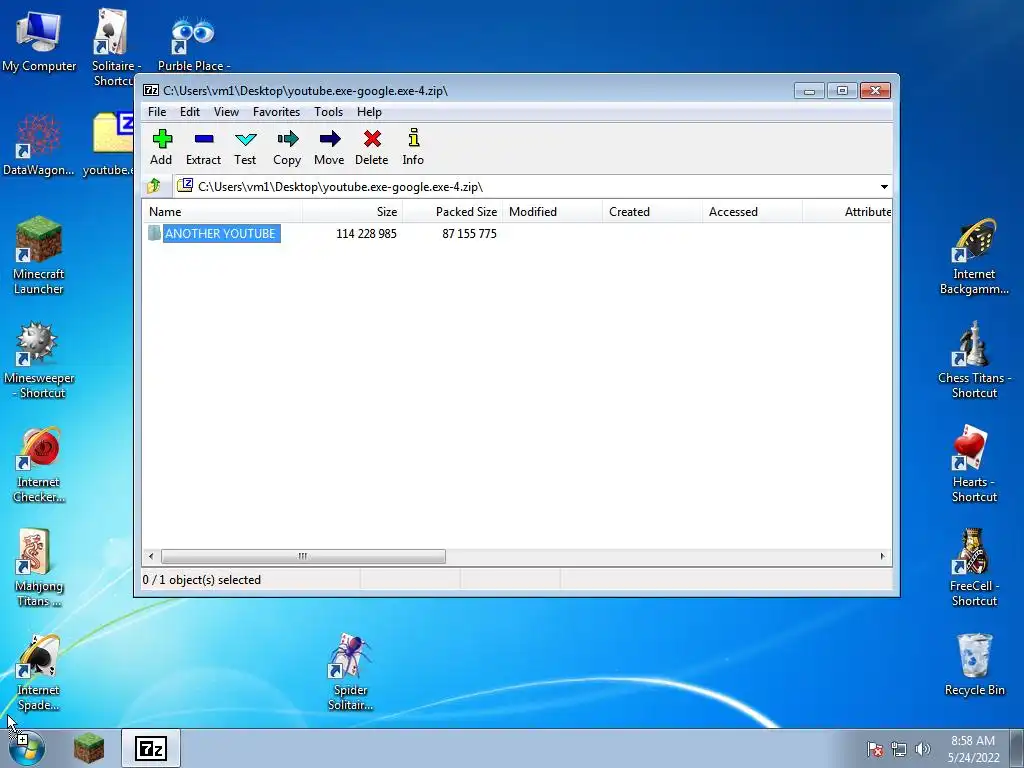Select the Recycle Bin icon

coord(974,665)
